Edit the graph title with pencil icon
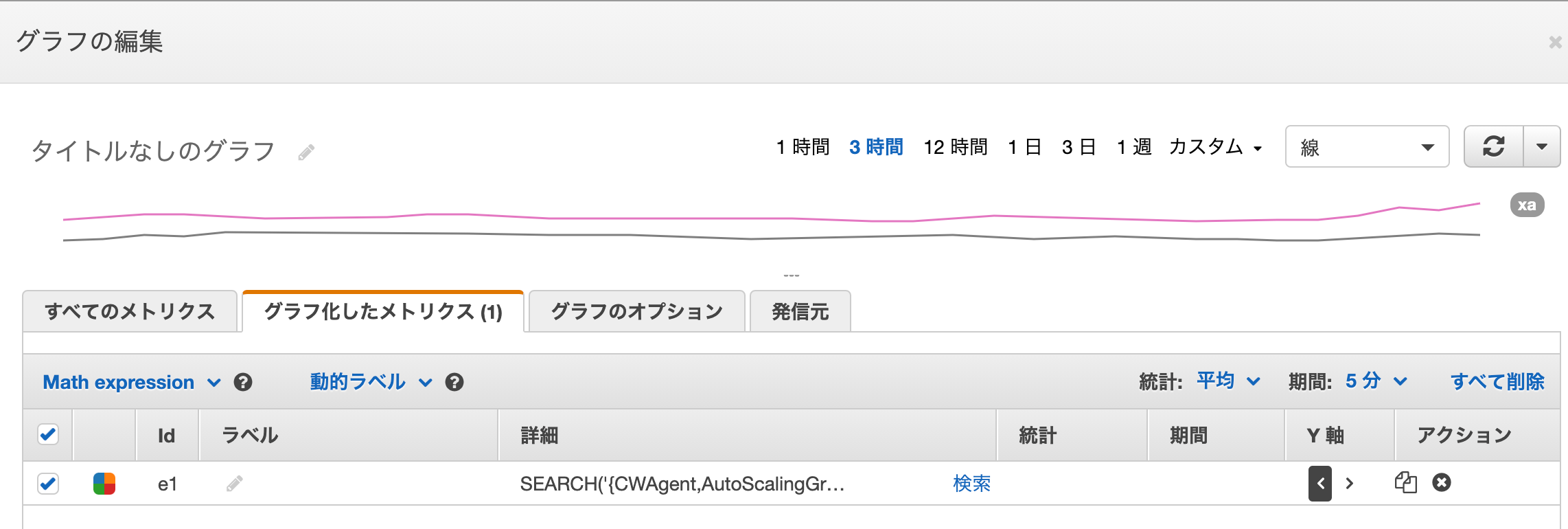The height and width of the screenshot is (529, 1568). tap(306, 152)
